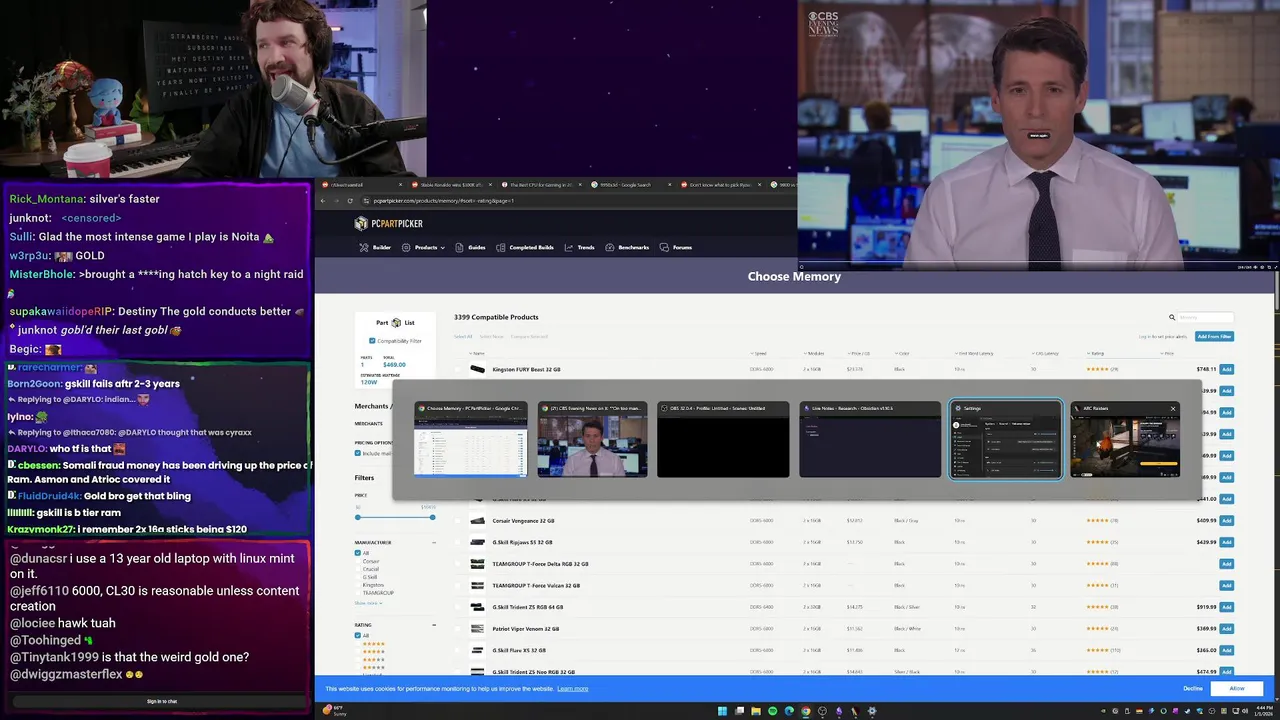Collapse the Manufacturer filter section
Viewport: 1280px width, 720px height.
coord(434,542)
